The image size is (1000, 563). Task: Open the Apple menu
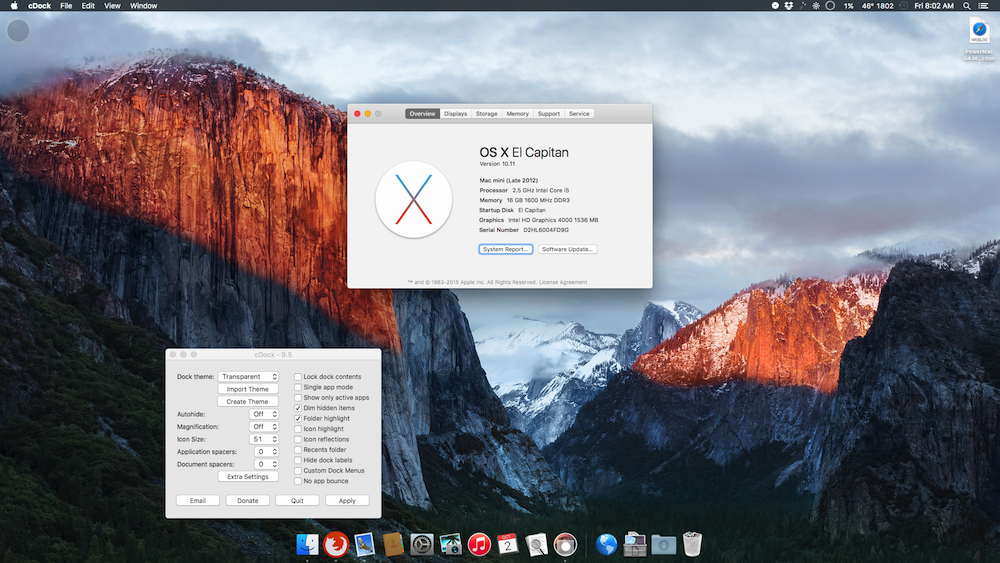14,6
